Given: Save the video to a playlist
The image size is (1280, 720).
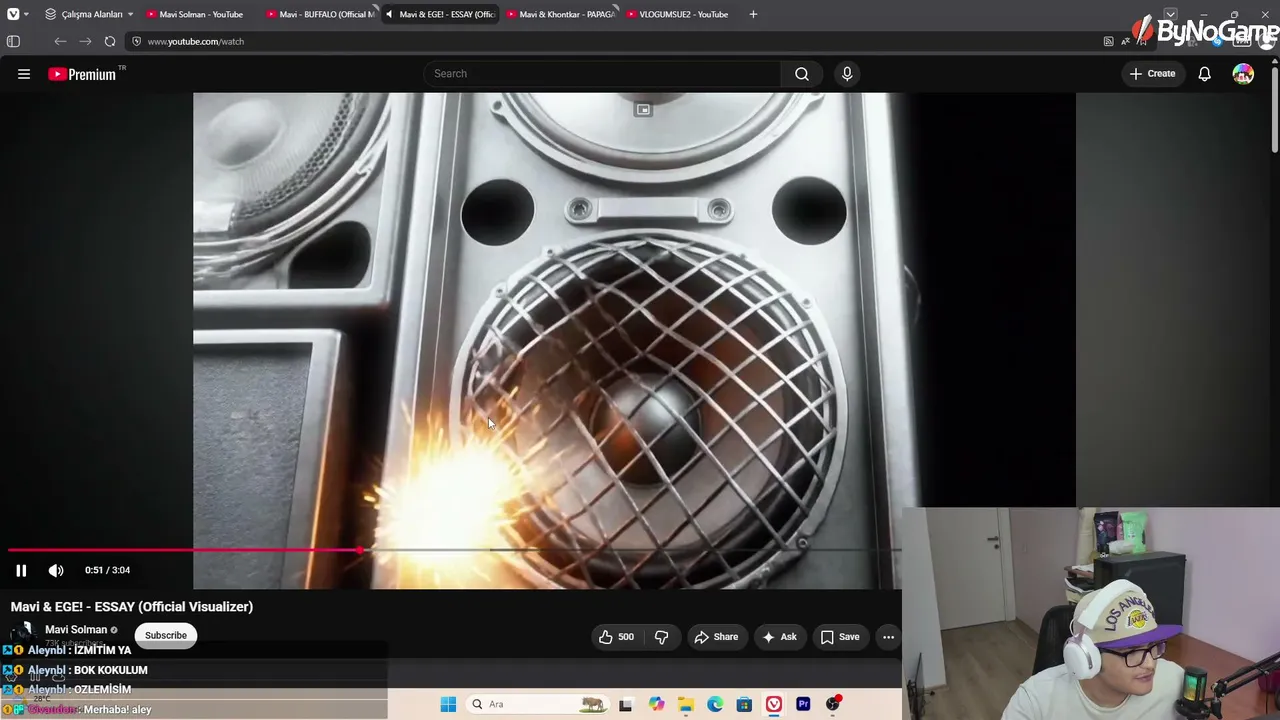Looking at the screenshot, I should coord(840,637).
